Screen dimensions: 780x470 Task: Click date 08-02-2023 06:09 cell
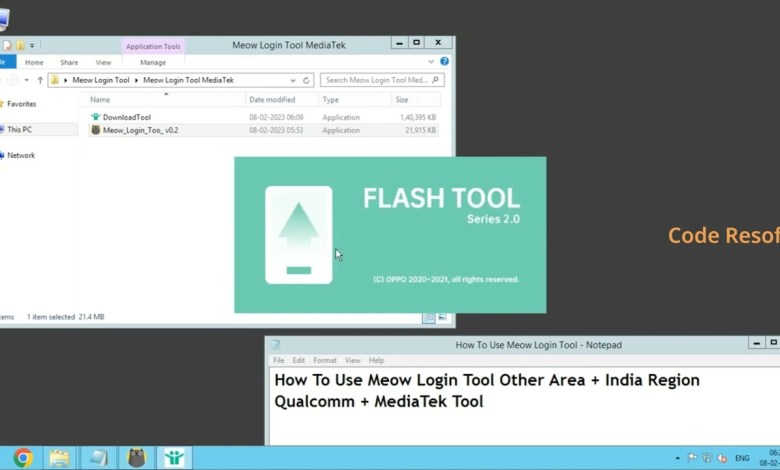[x=276, y=117]
